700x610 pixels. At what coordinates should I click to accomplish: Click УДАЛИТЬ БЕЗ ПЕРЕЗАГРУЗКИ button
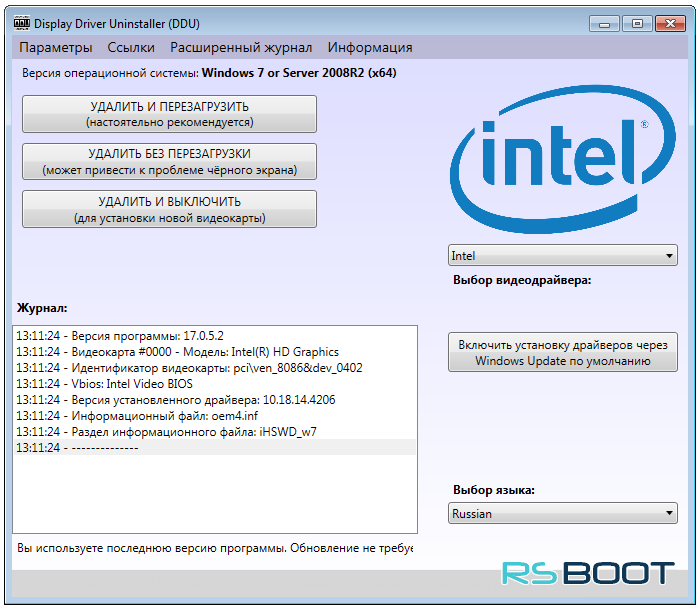[x=170, y=162]
